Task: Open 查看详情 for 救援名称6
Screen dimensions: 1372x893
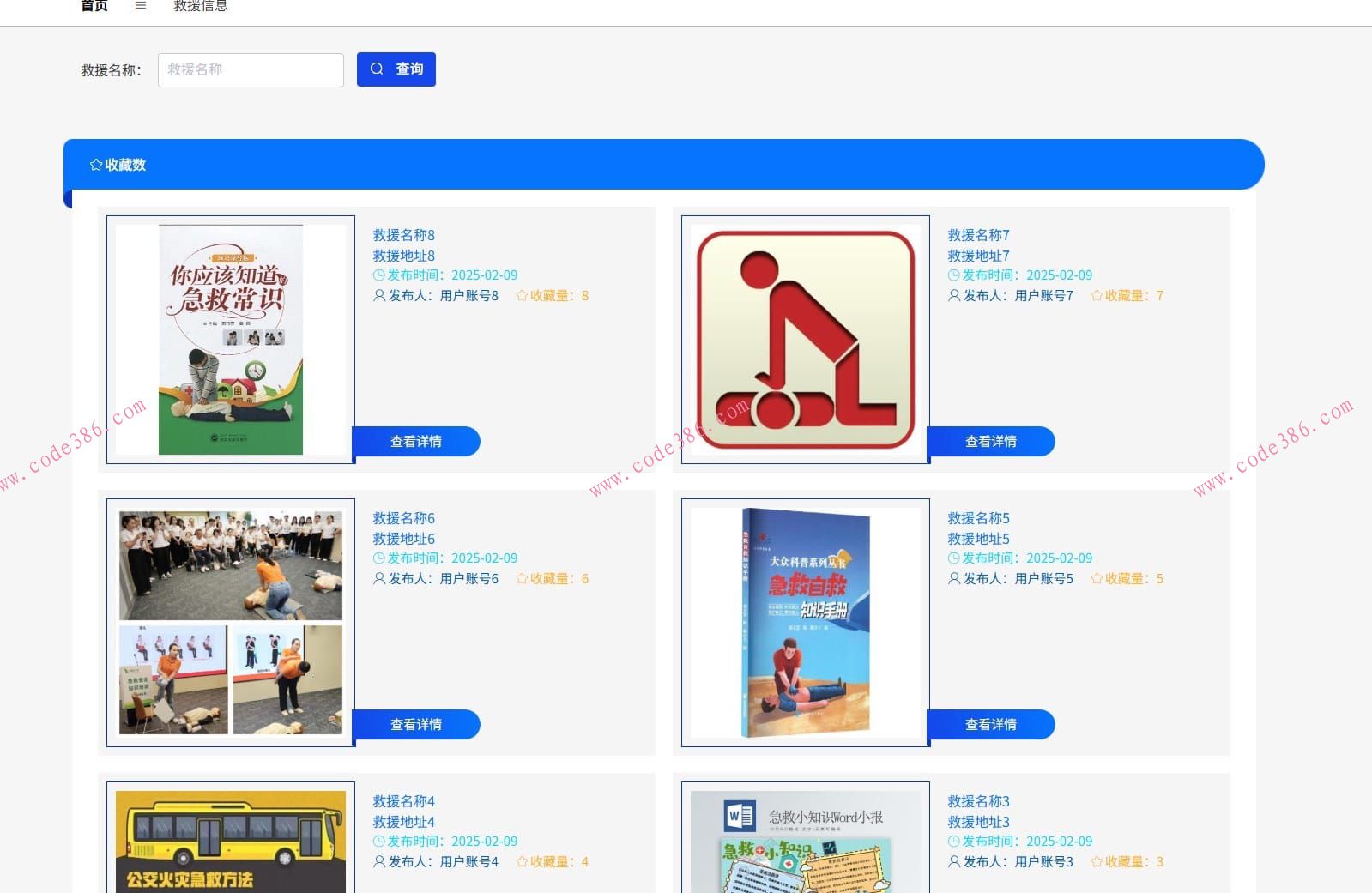Action: pyautogui.click(x=416, y=724)
